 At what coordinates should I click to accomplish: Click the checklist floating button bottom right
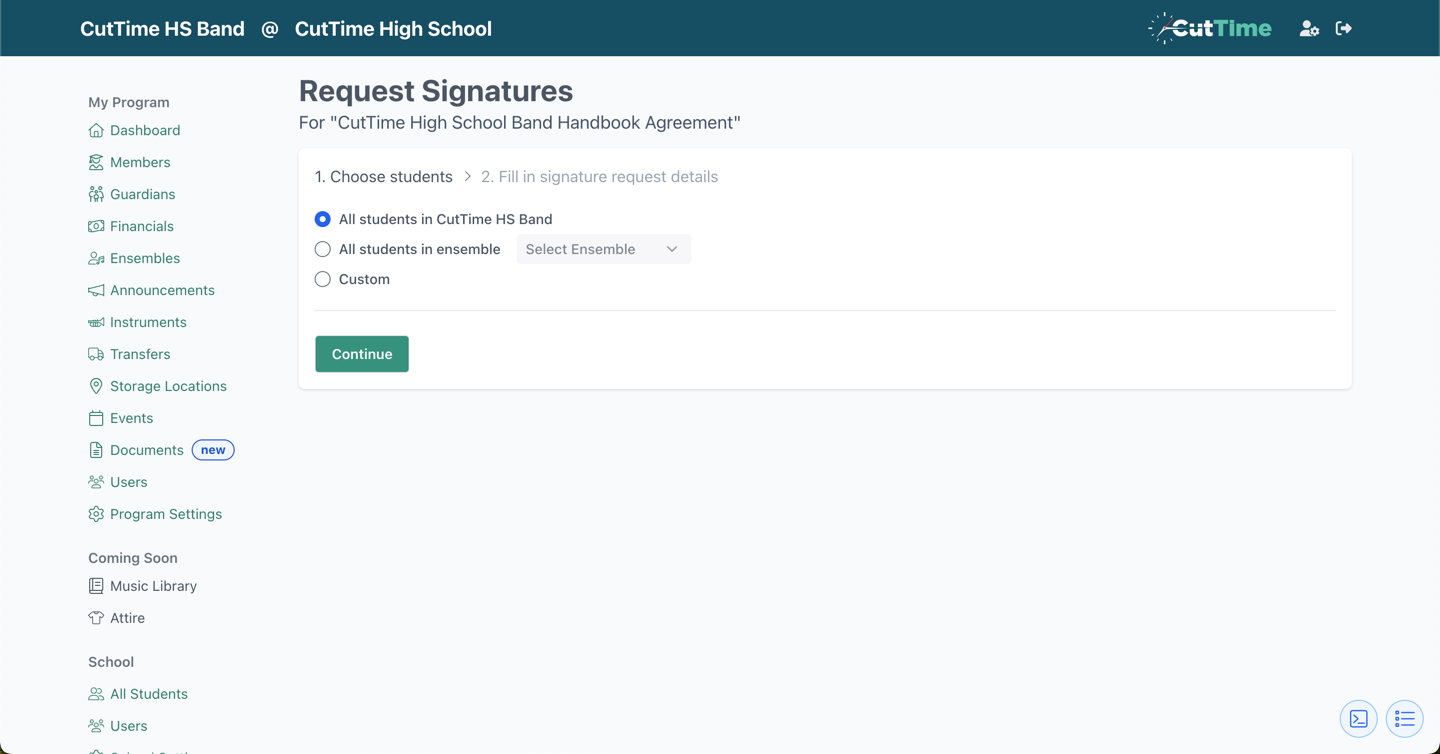coord(1404,718)
